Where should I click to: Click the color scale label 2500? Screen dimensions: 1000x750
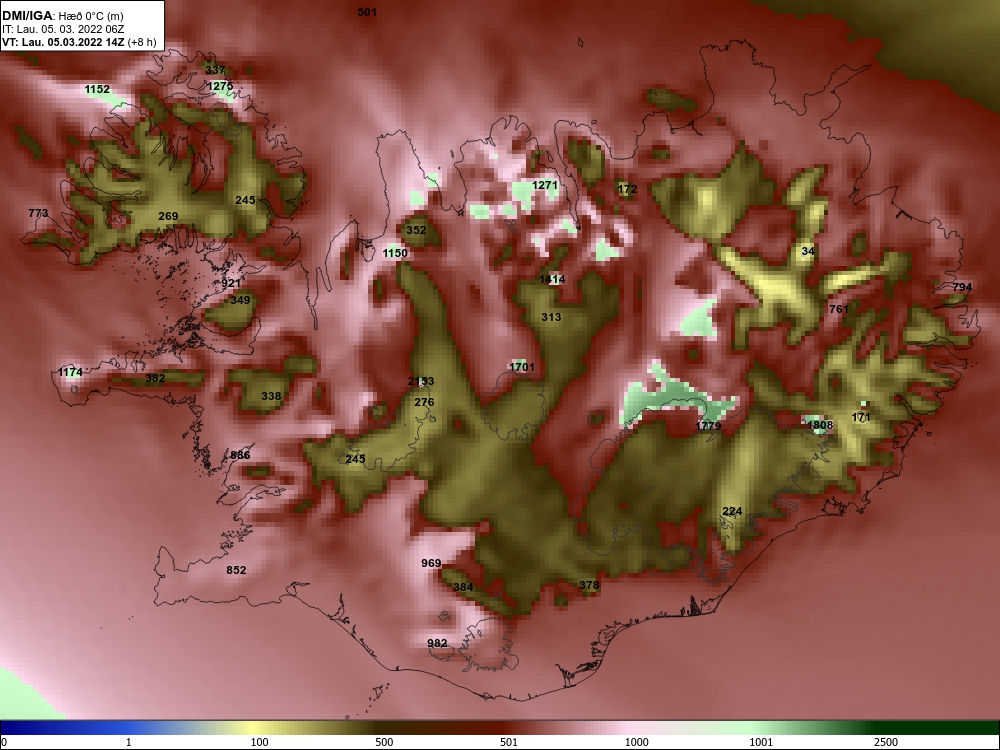point(886,742)
